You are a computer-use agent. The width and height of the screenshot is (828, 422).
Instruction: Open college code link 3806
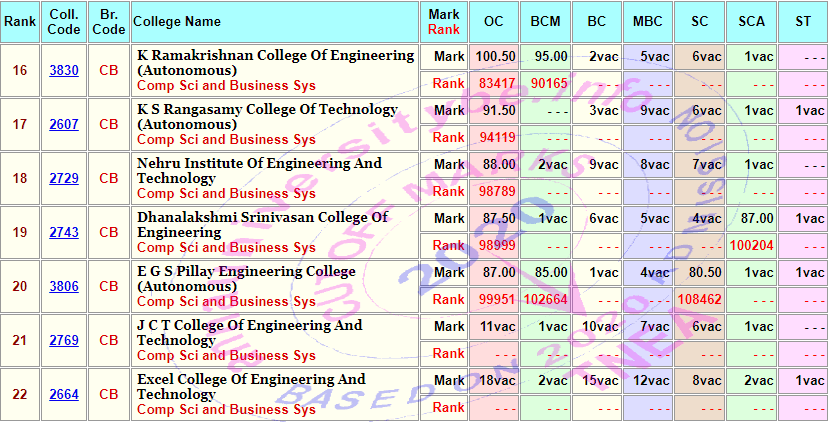pyautogui.click(x=64, y=286)
